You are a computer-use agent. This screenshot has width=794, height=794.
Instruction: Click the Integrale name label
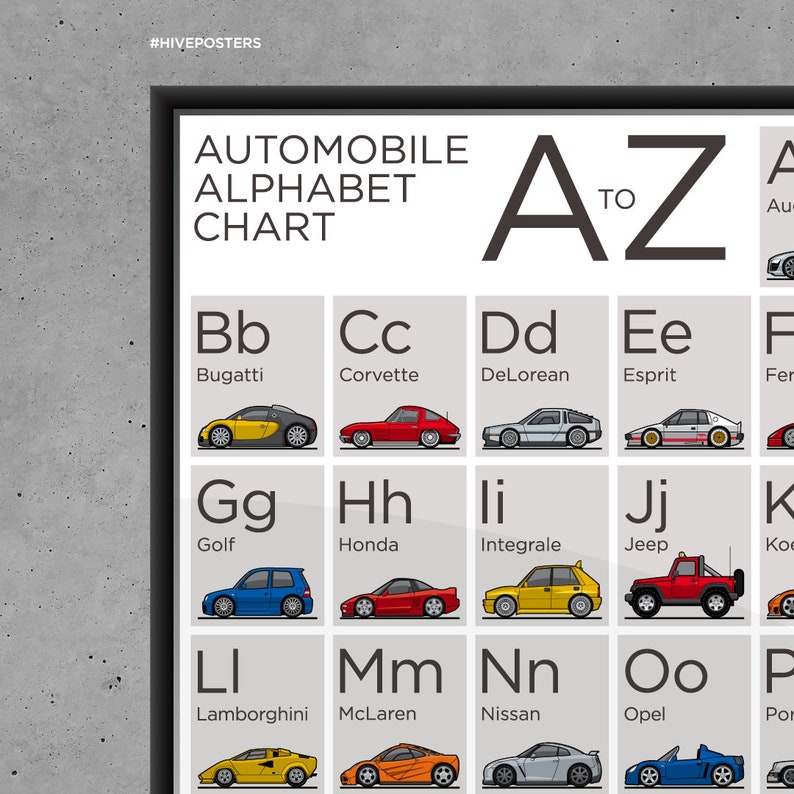click(521, 545)
